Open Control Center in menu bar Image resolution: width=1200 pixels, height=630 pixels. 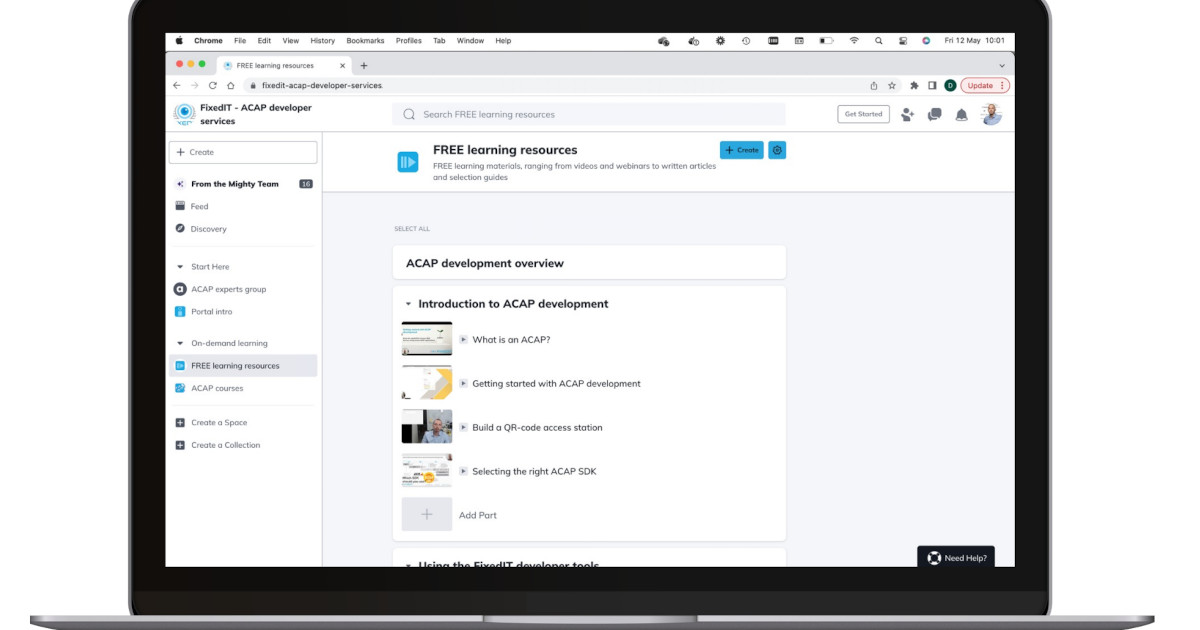pos(903,41)
